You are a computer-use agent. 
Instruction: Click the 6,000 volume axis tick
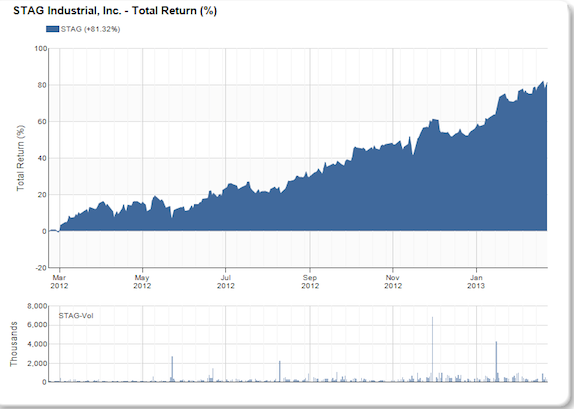point(37,325)
